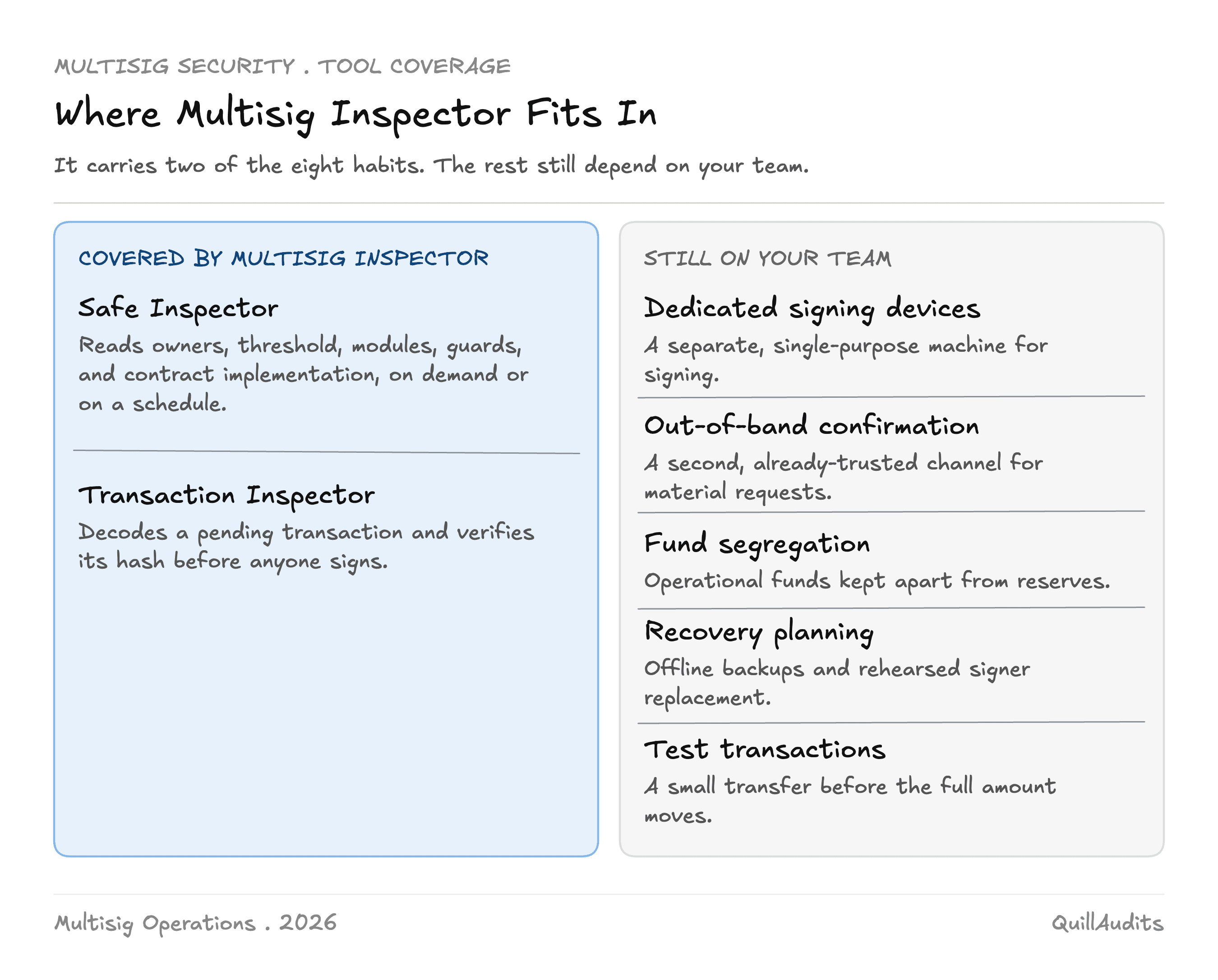Click the 'Transaction Inspector' item title
1218x980 pixels.
point(226,496)
